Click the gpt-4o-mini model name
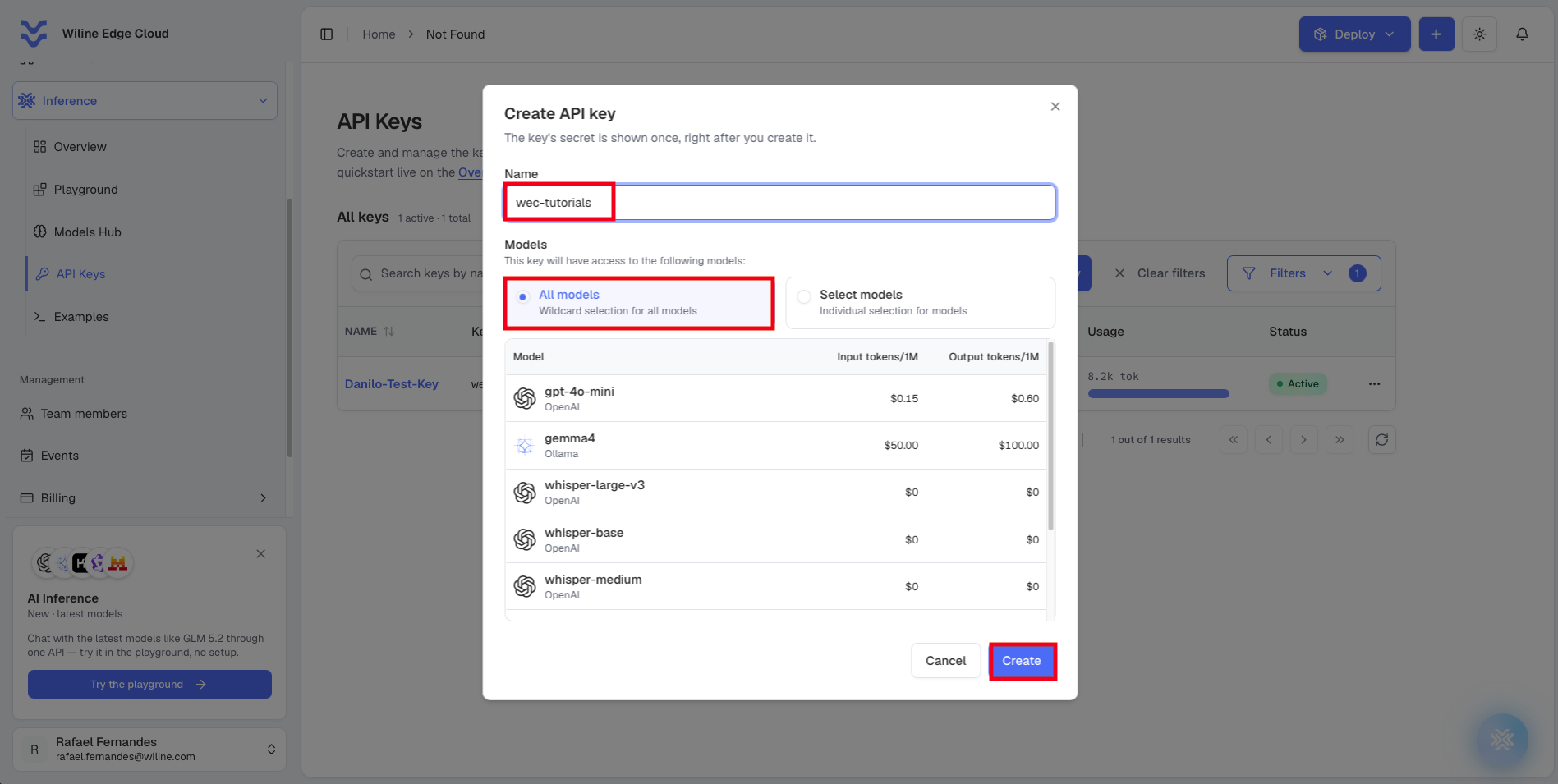The height and width of the screenshot is (784, 1558). coord(579,392)
